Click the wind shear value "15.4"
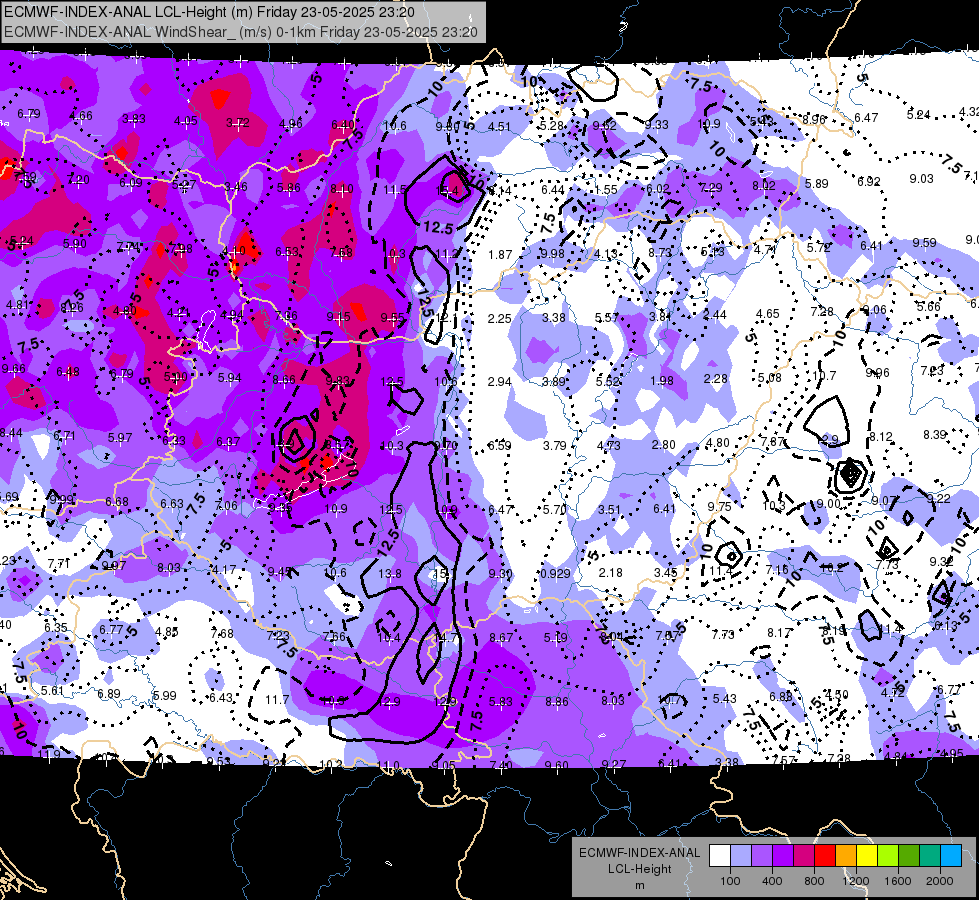Screen dimensions: 979x900 (x=447, y=190)
